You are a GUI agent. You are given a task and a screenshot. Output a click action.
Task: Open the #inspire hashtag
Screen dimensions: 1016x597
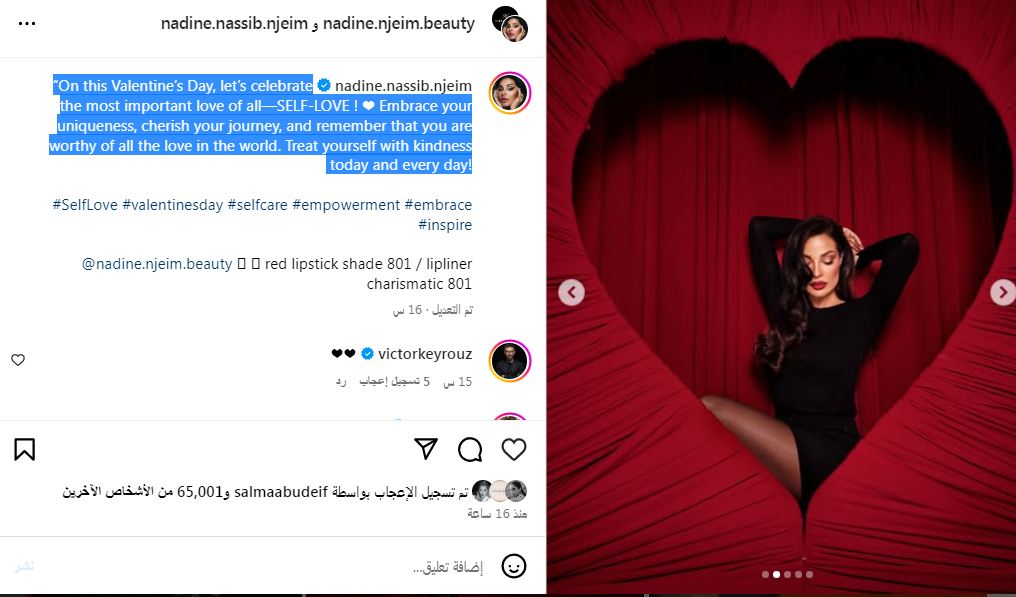coord(445,225)
